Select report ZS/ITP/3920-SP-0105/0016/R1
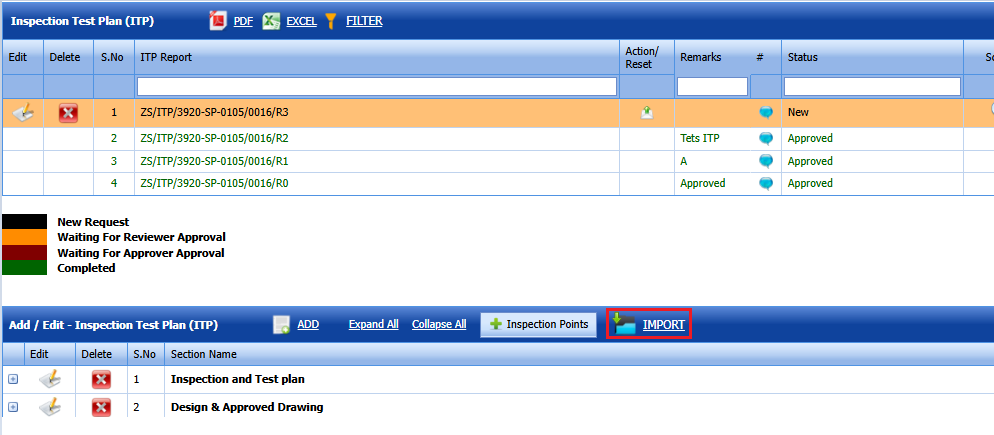This screenshot has width=994, height=435. point(214,161)
